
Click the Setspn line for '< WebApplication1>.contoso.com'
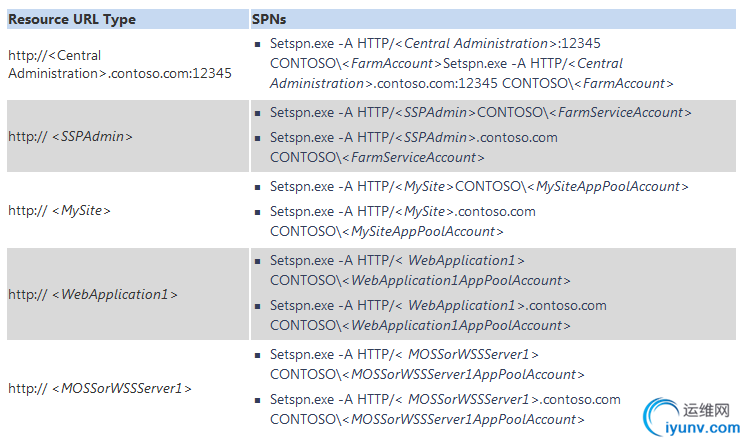pos(438,315)
